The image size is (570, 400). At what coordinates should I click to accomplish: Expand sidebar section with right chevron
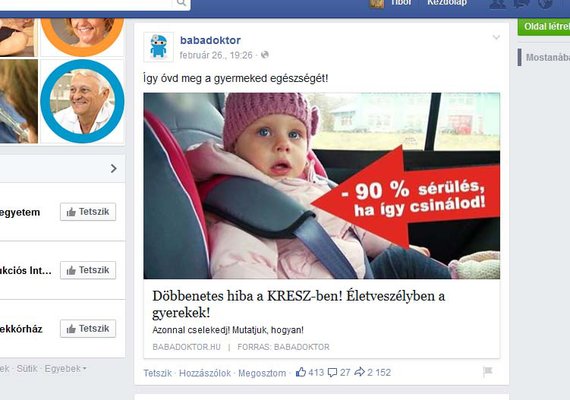114,168
